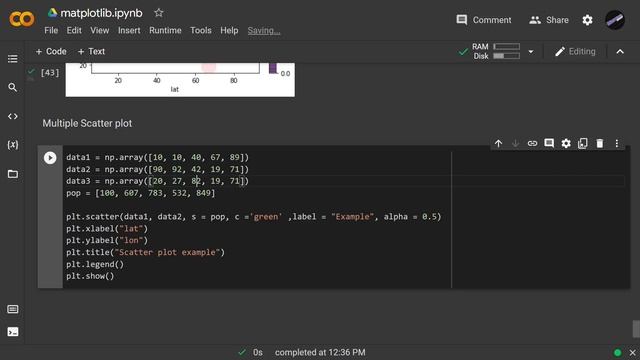The height and width of the screenshot is (360, 640).
Task: Delete the current cell
Action: [600, 143]
